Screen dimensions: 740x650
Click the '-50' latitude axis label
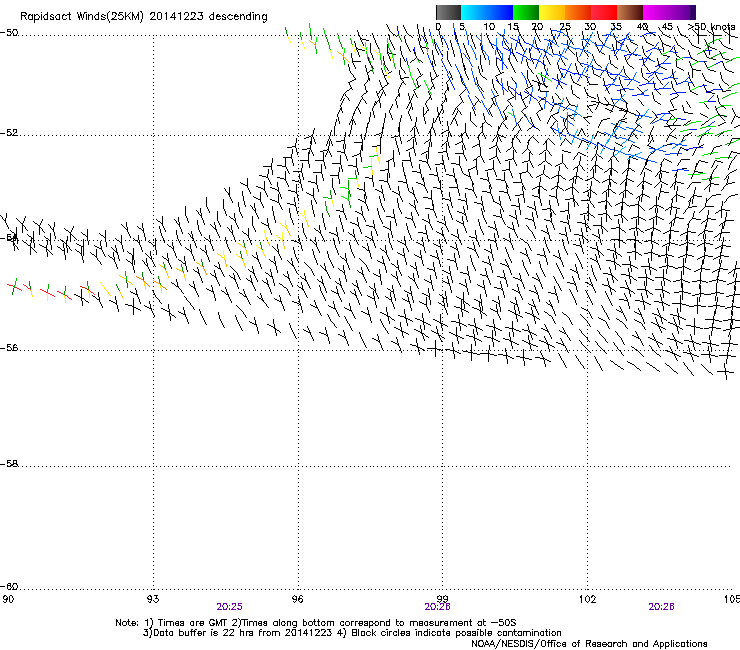(x=9, y=33)
